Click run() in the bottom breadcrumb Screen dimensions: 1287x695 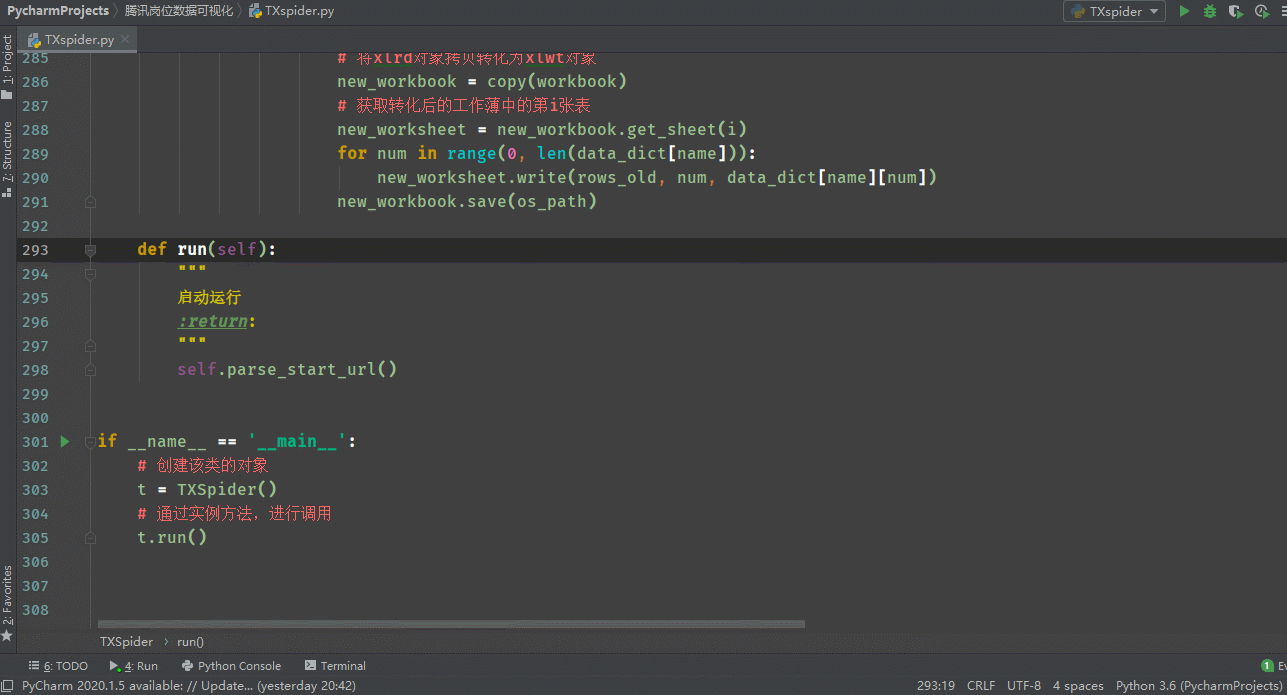point(190,642)
